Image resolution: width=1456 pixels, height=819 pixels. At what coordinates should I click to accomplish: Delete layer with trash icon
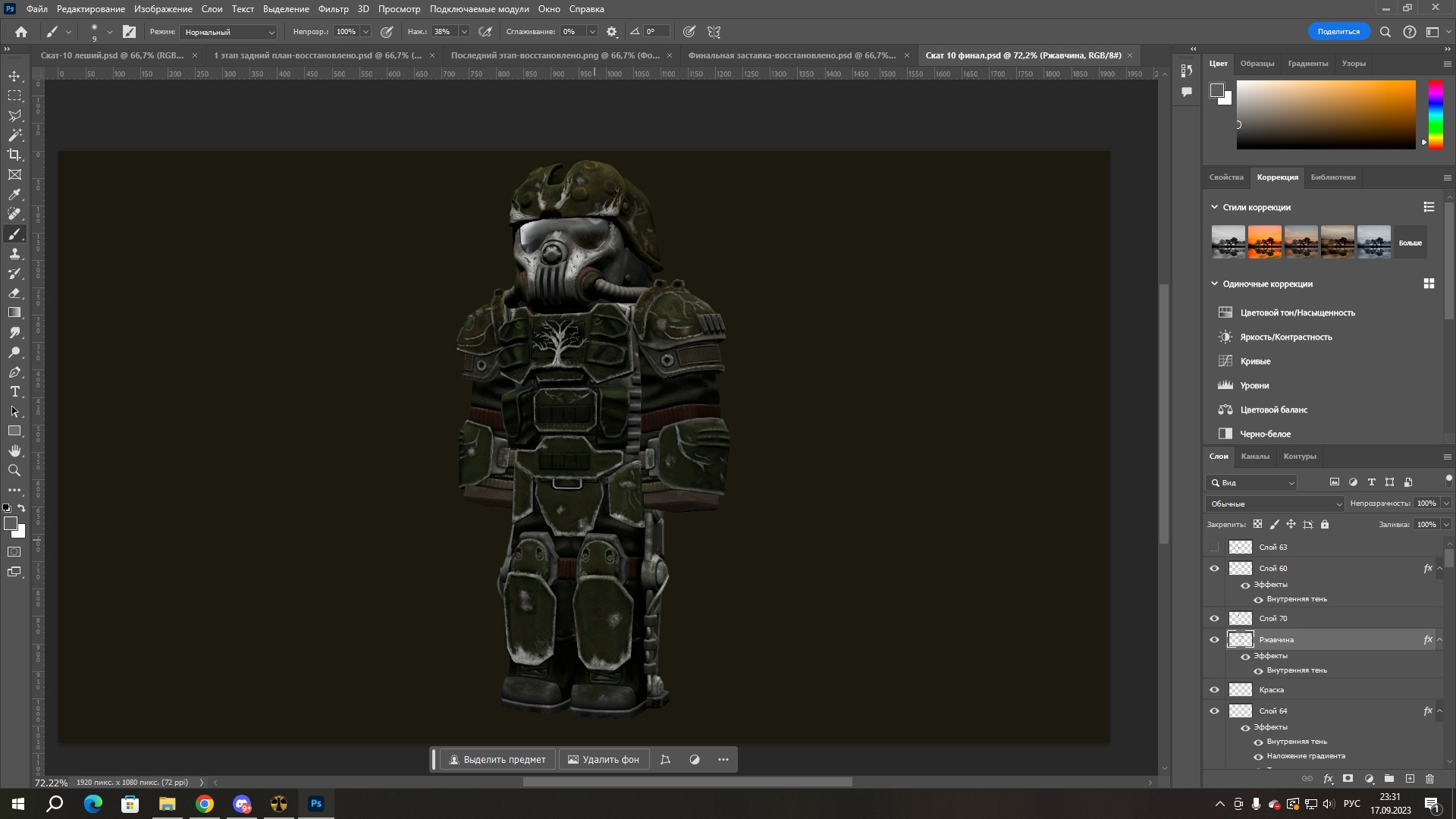point(1429,779)
